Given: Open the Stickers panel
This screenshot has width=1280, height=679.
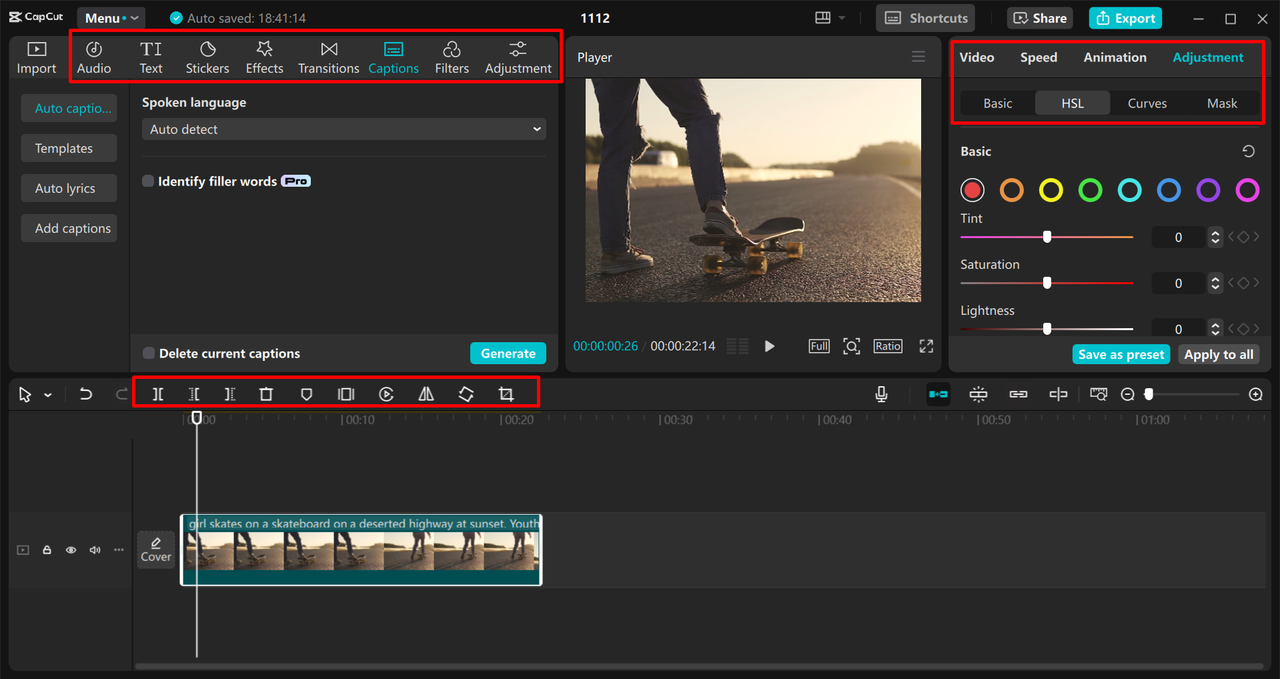Looking at the screenshot, I should pyautogui.click(x=207, y=58).
